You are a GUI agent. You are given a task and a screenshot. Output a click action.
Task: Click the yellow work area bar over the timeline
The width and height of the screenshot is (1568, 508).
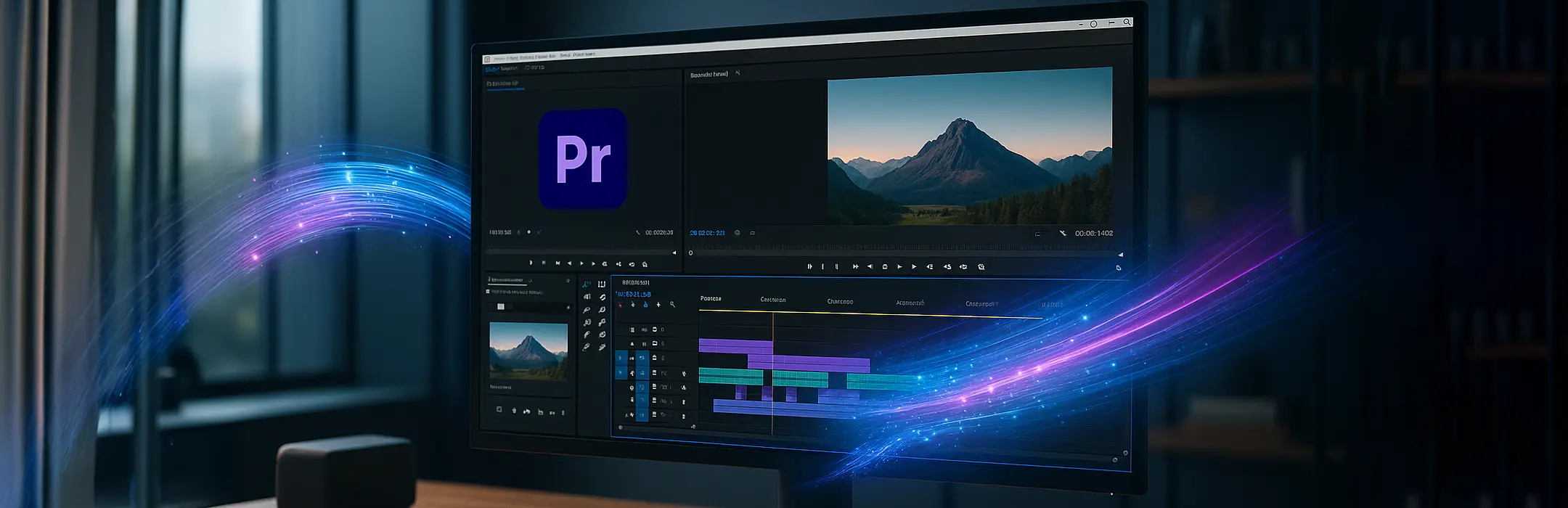pyautogui.click(x=870, y=314)
